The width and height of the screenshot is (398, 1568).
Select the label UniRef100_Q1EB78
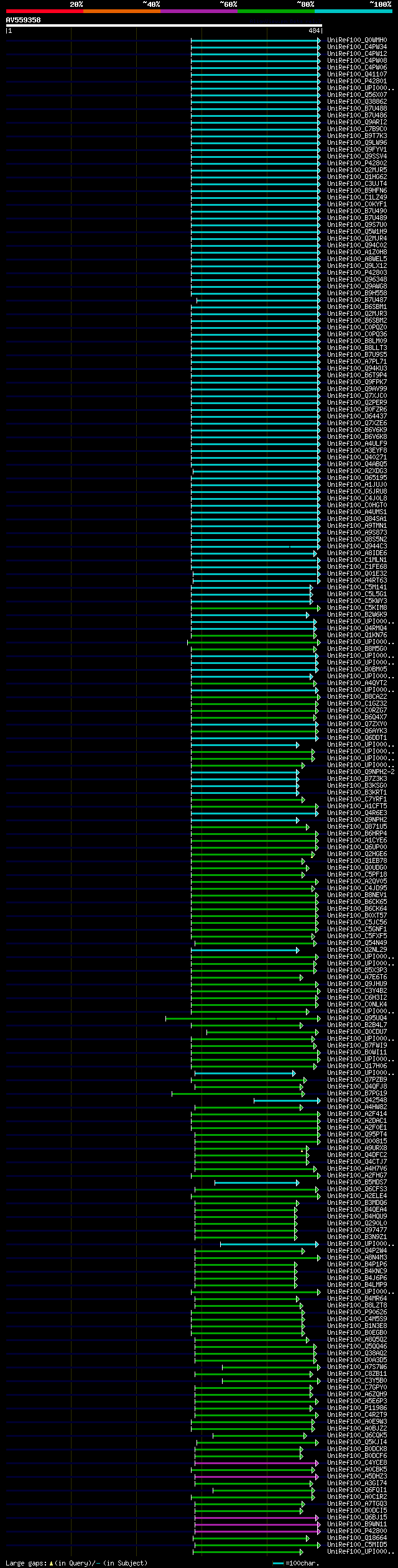coord(357,860)
